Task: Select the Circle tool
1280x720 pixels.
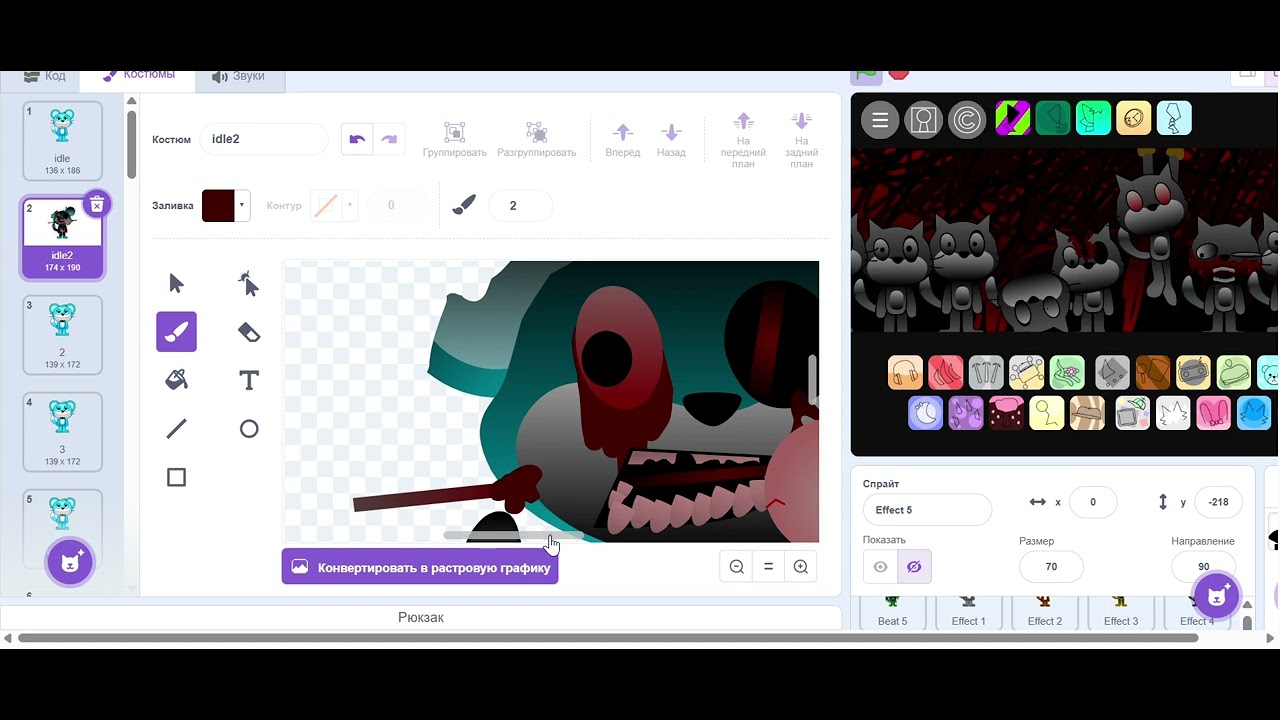Action: click(x=249, y=429)
